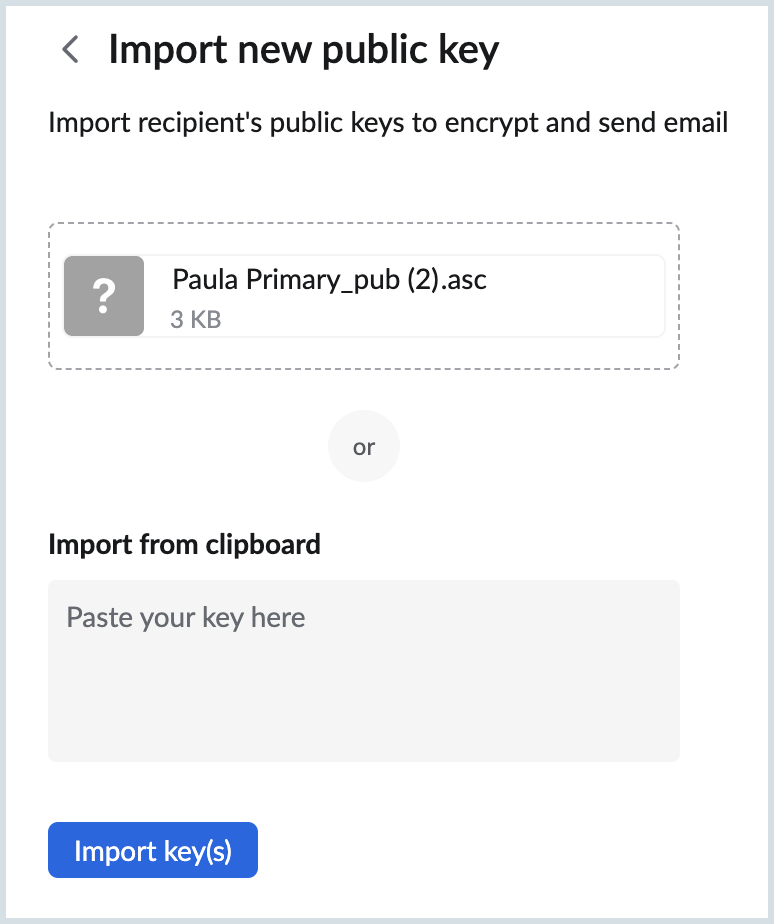Click the back navigation chevron beside the title
The image size is (774, 924).
[x=70, y=49]
